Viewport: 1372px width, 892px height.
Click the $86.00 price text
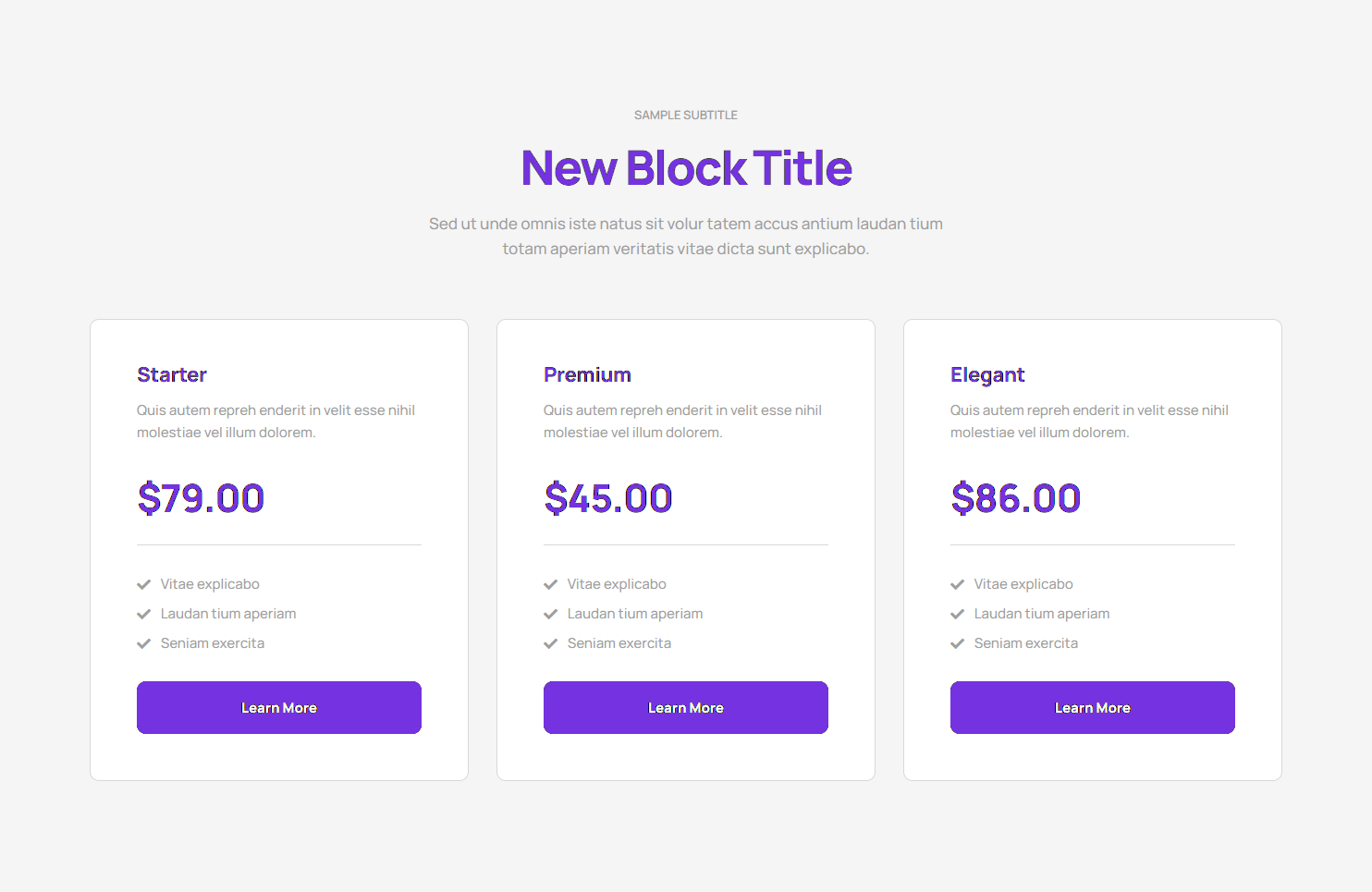(x=1015, y=498)
